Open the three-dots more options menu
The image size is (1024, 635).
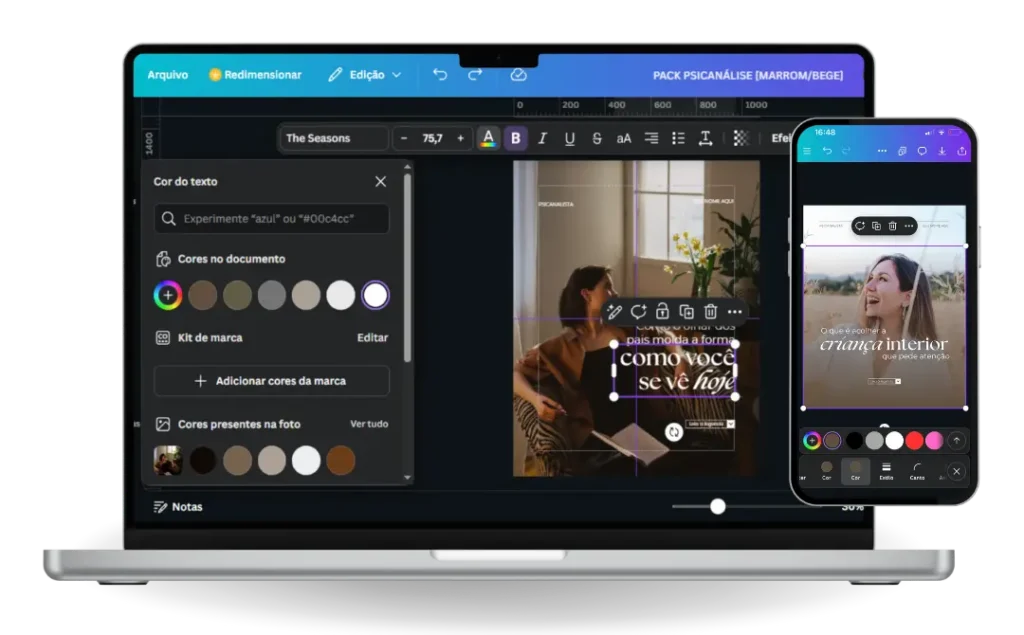coord(735,312)
